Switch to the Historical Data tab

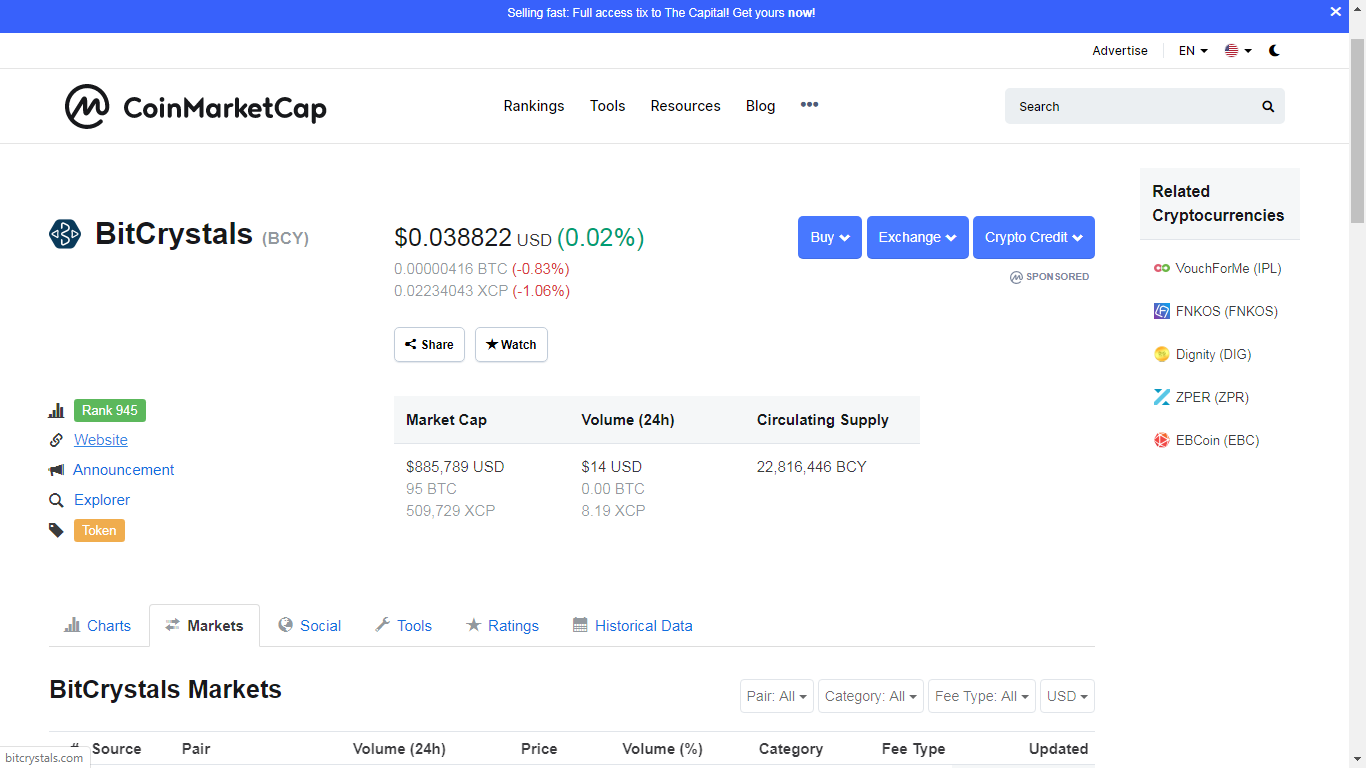pos(632,626)
